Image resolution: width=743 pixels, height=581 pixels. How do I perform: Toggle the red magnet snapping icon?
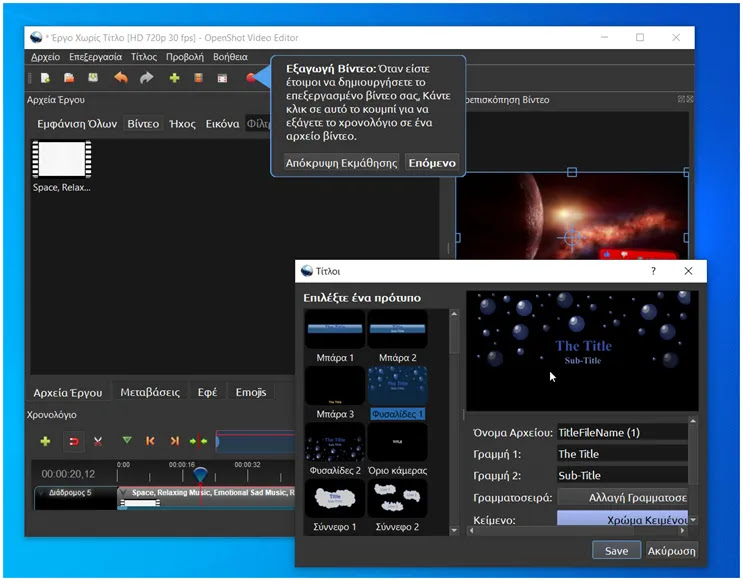tap(74, 442)
